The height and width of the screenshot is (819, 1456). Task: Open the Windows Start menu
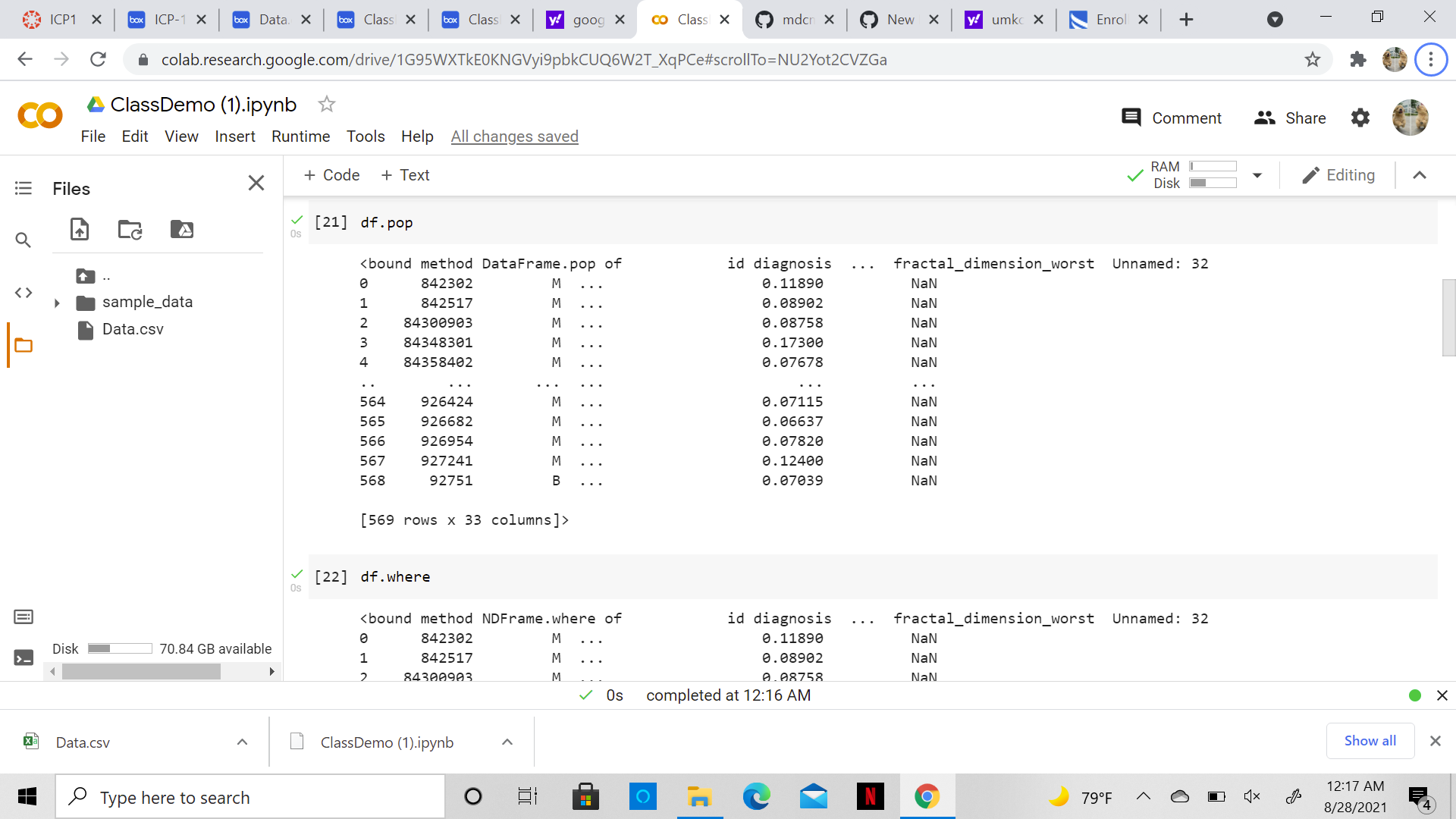point(27,796)
